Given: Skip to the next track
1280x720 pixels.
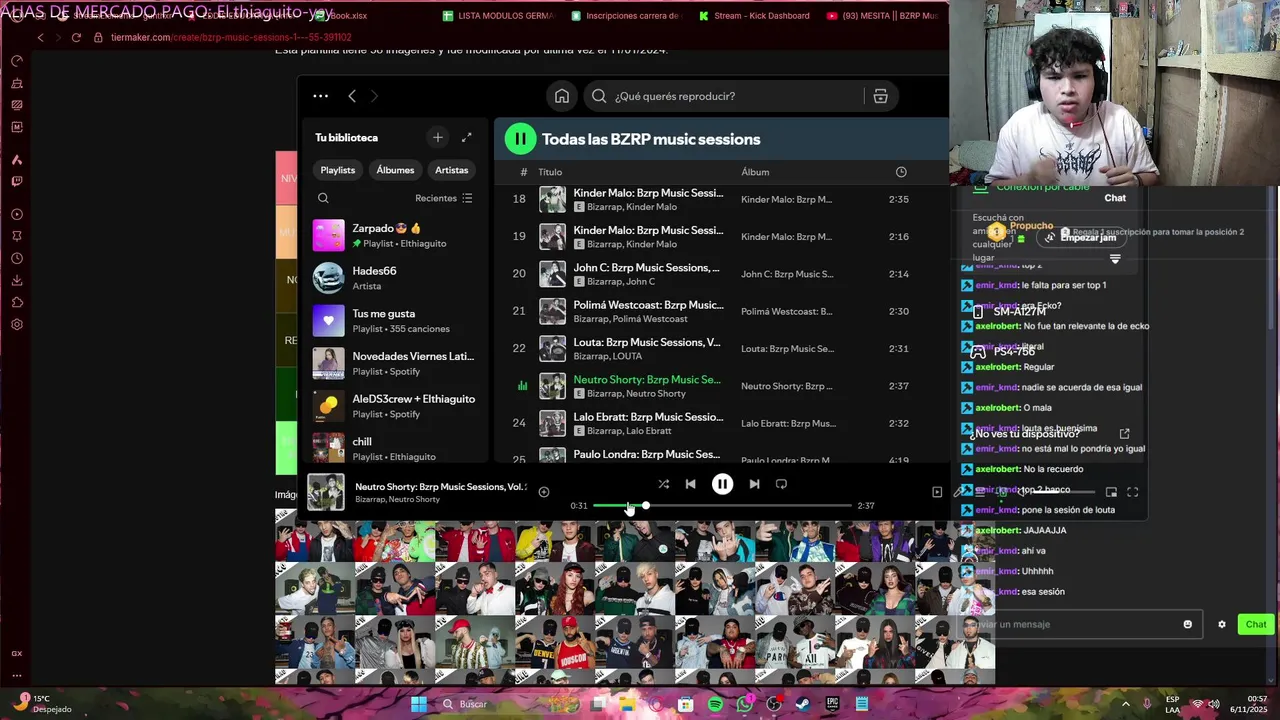Looking at the screenshot, I should point(754,484).
